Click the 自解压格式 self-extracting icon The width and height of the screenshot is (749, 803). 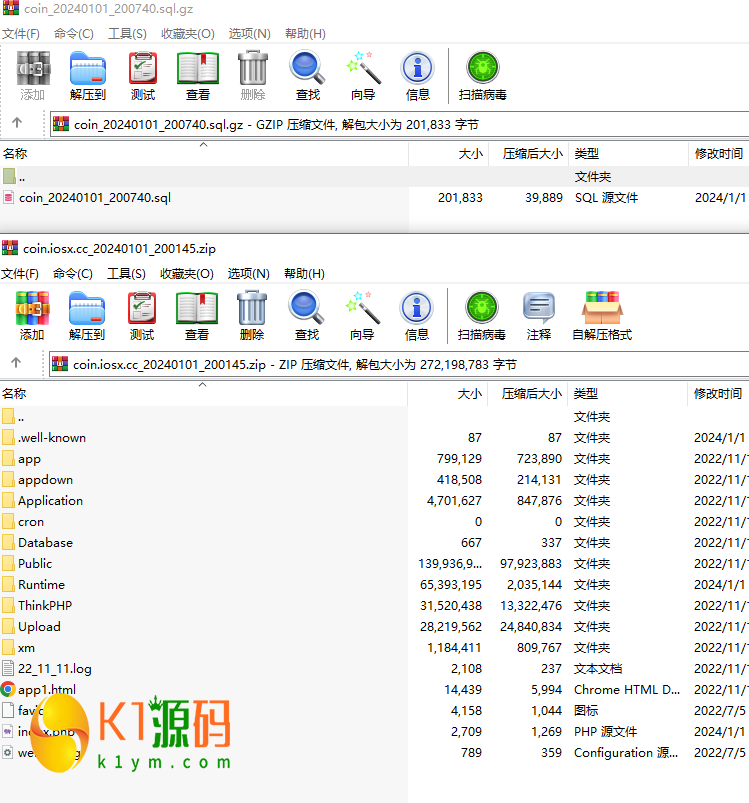602,316
